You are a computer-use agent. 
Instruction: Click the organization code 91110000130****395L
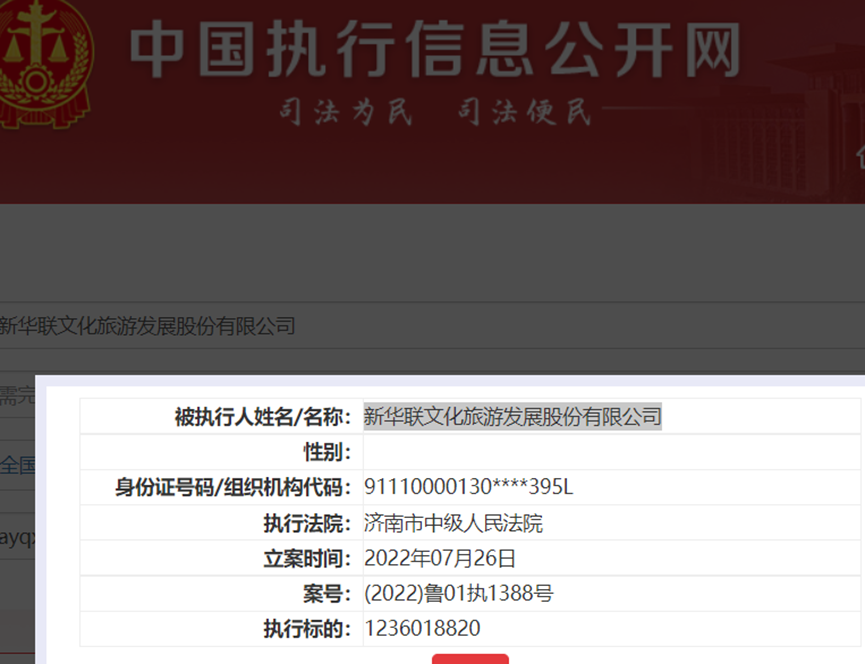468,488
